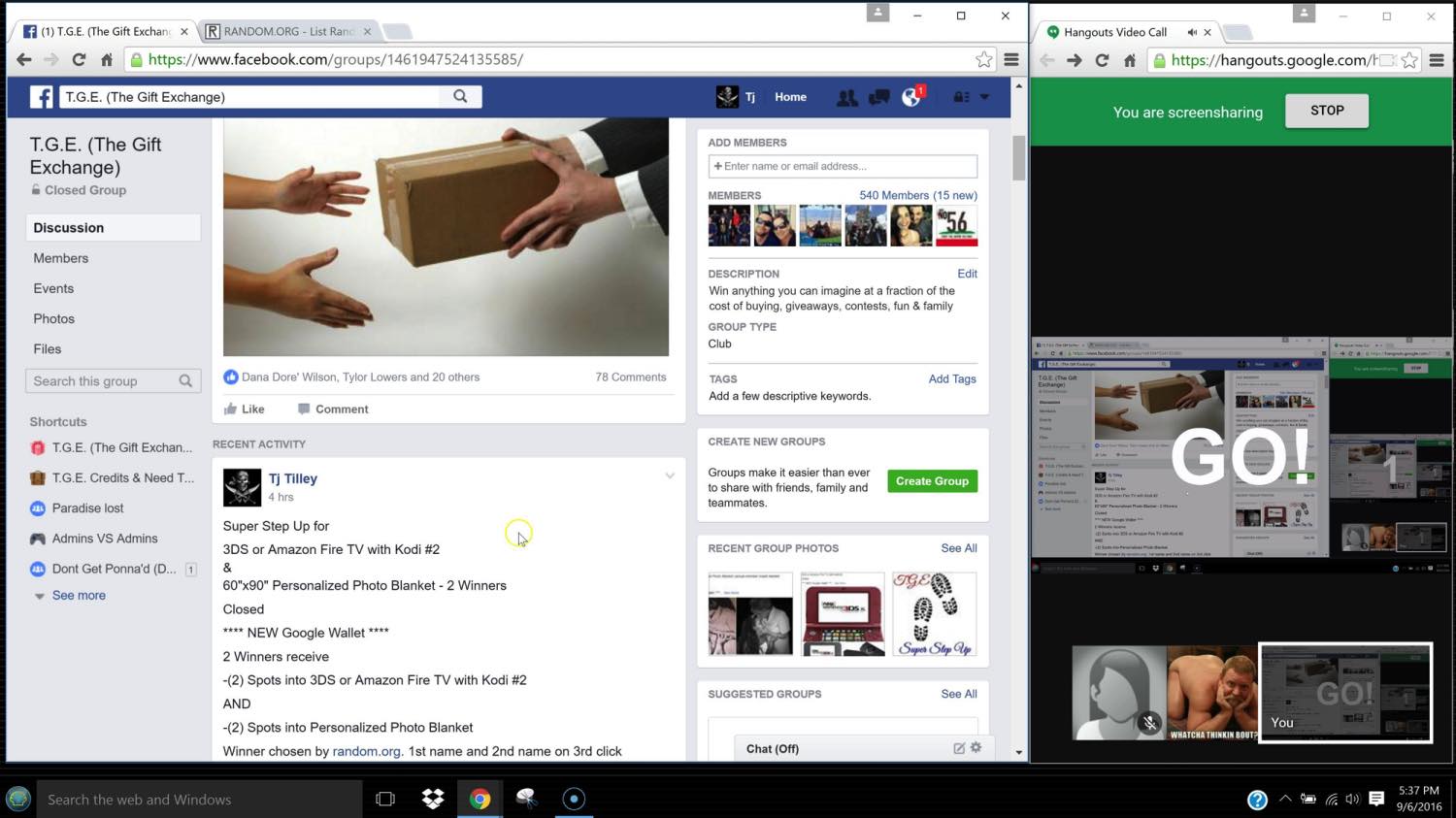Bookmark the Facebook page with star icon
The height and width of the screenshot is (818, 1456).
(984, 59)
